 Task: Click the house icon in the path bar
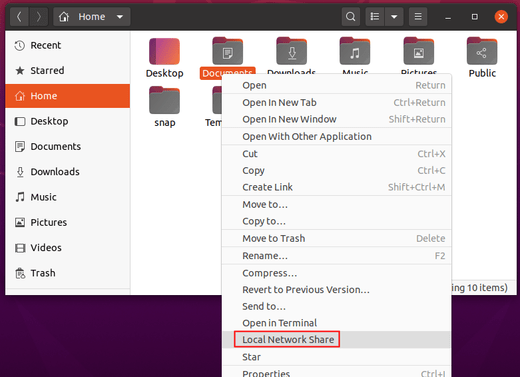[64, 17]
